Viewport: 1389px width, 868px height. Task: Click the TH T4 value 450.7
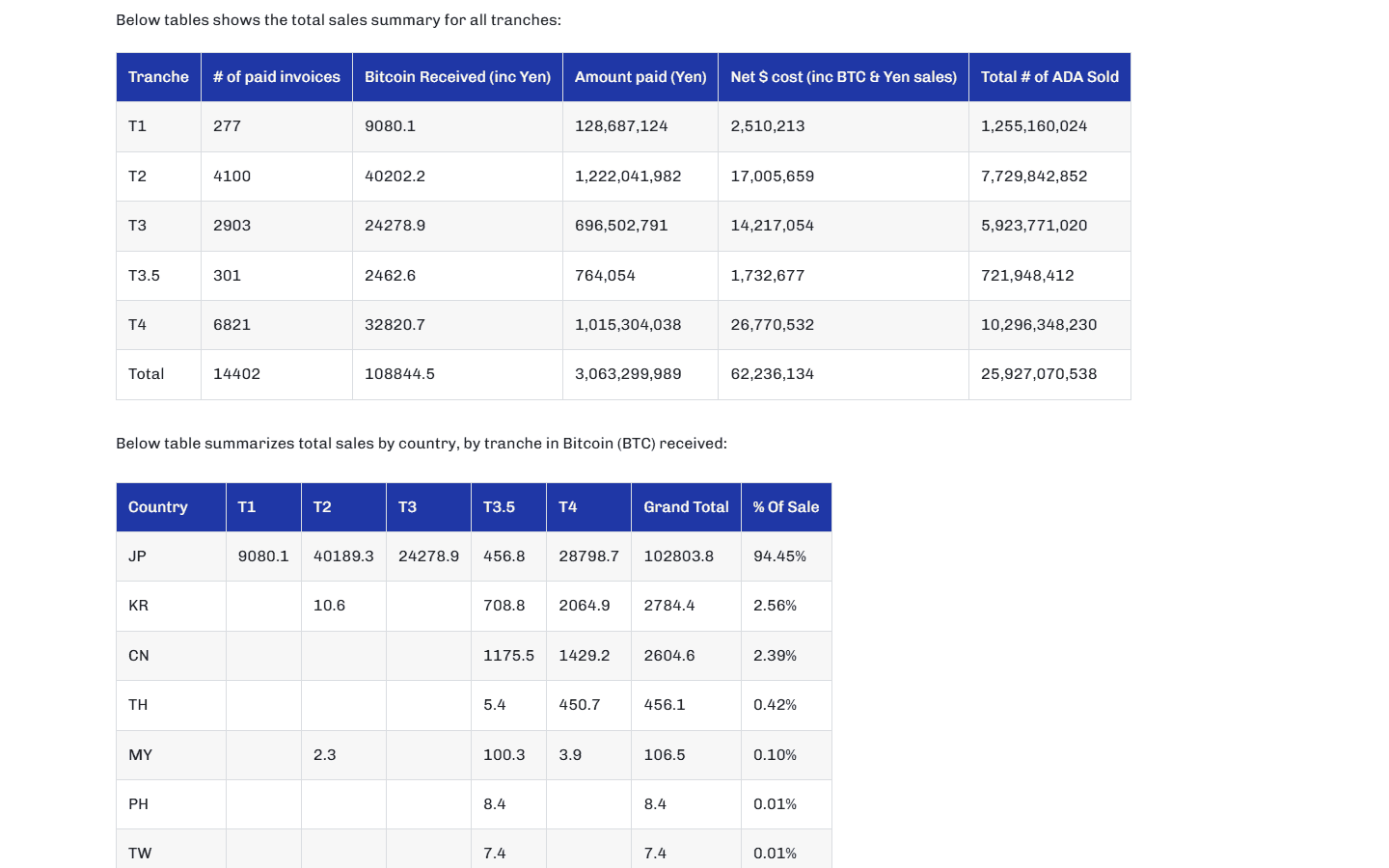pyautogui.click(x=579, y=705)
